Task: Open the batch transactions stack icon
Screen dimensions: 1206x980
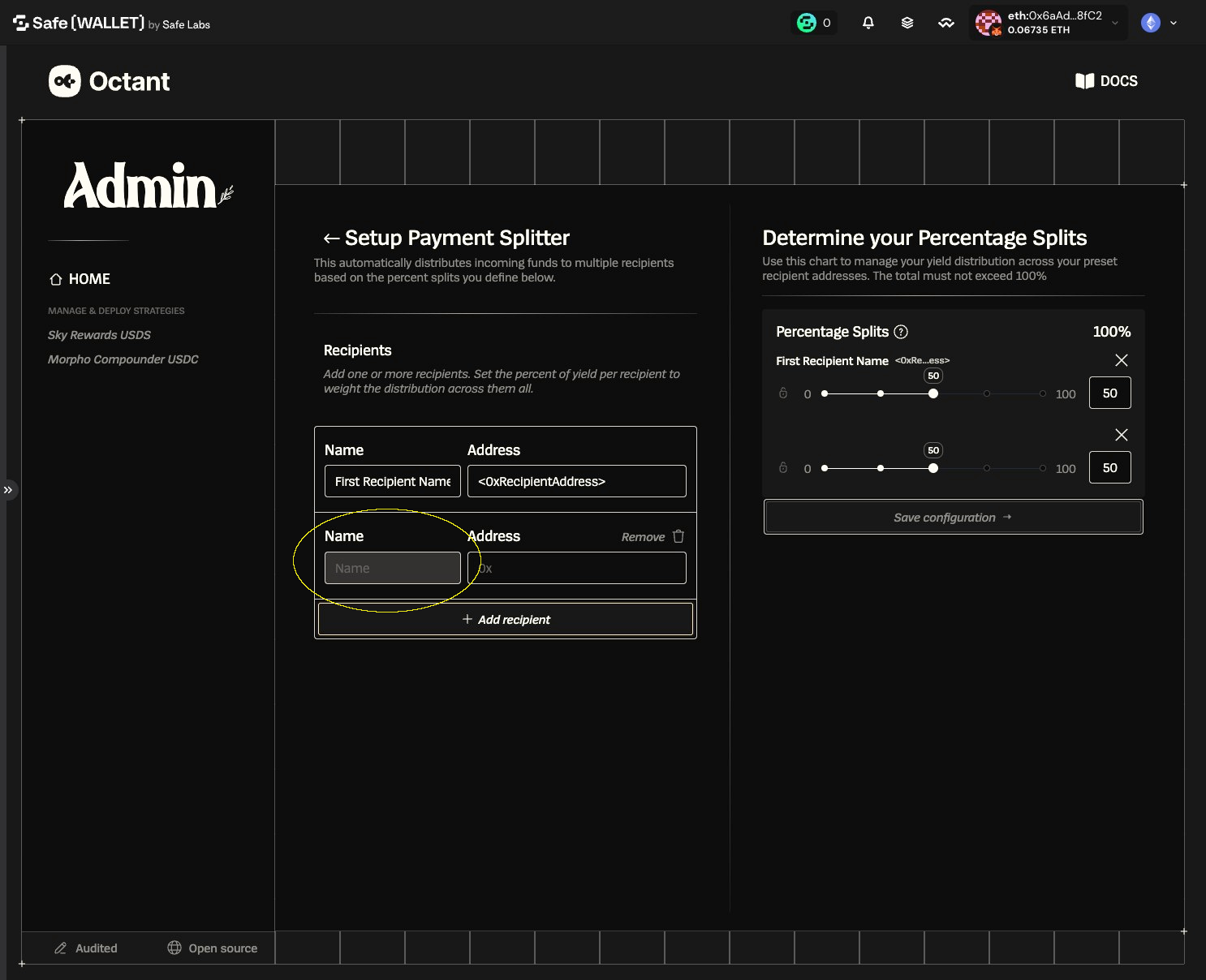Action: point(907,23)
